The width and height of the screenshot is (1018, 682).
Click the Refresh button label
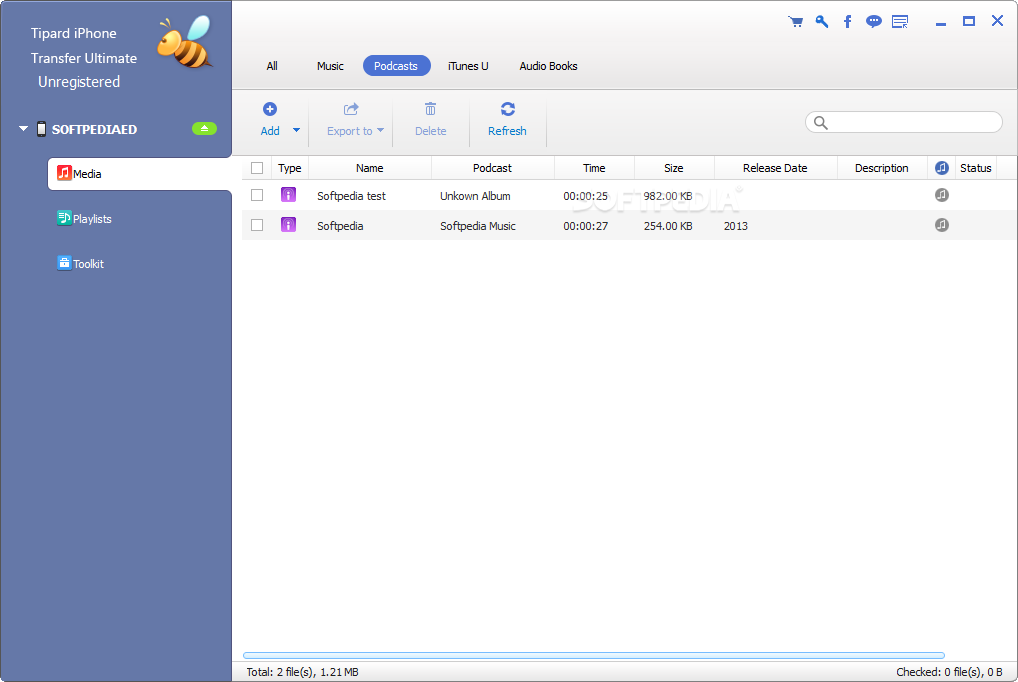[x=507, y=131]
